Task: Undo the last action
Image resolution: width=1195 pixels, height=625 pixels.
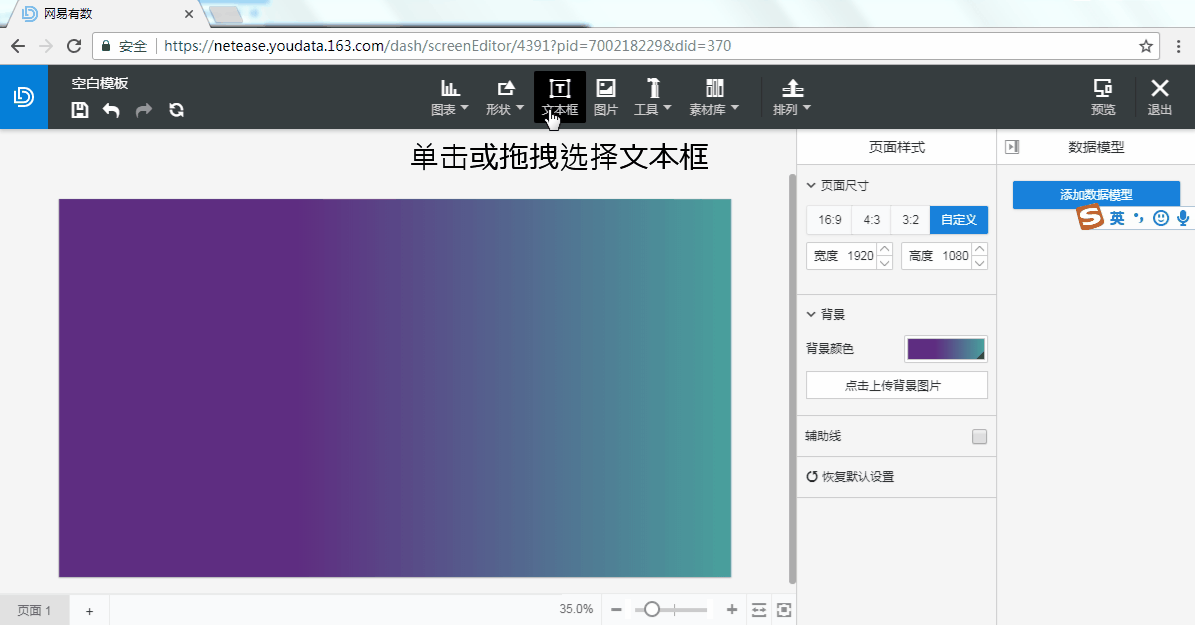Action: pos(111,110)
